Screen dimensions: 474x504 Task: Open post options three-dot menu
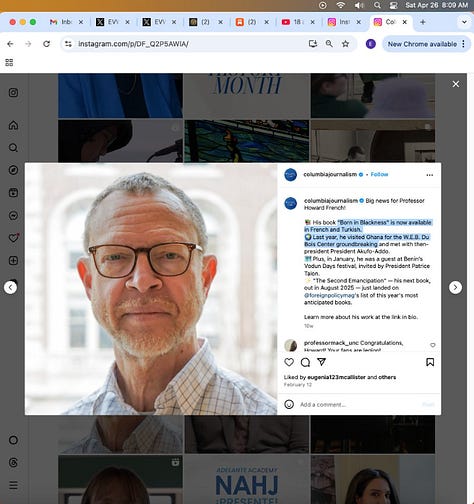coord(430,175)
